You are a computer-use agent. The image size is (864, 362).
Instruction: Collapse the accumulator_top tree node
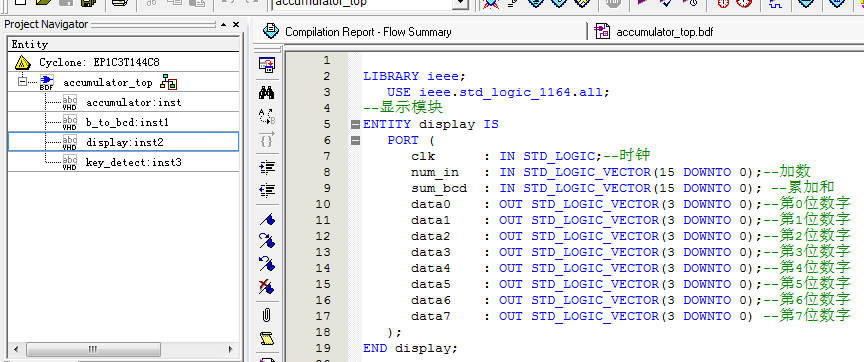(22, 81)
